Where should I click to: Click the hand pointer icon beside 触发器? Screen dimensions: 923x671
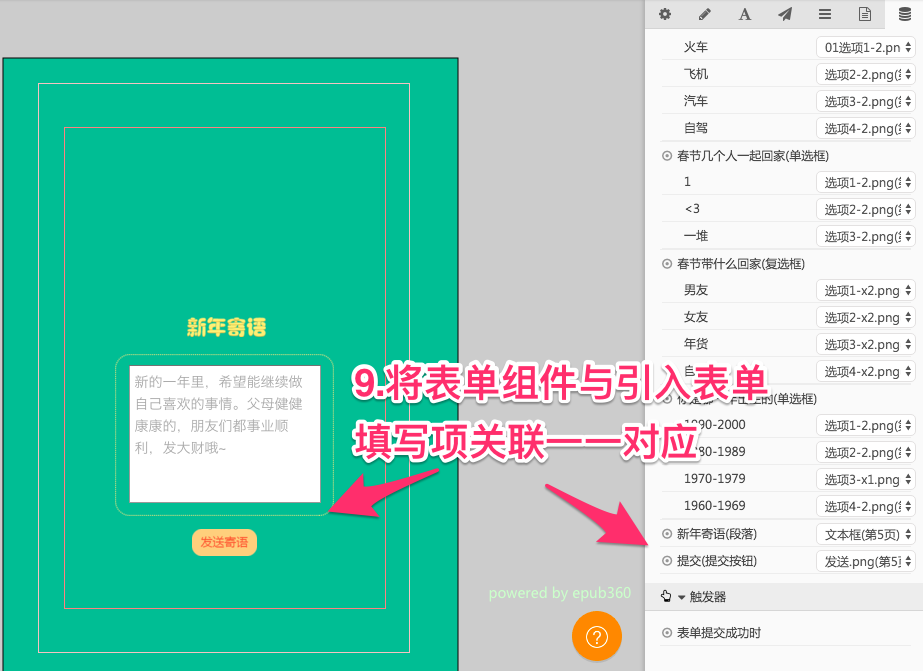[666, 597]
